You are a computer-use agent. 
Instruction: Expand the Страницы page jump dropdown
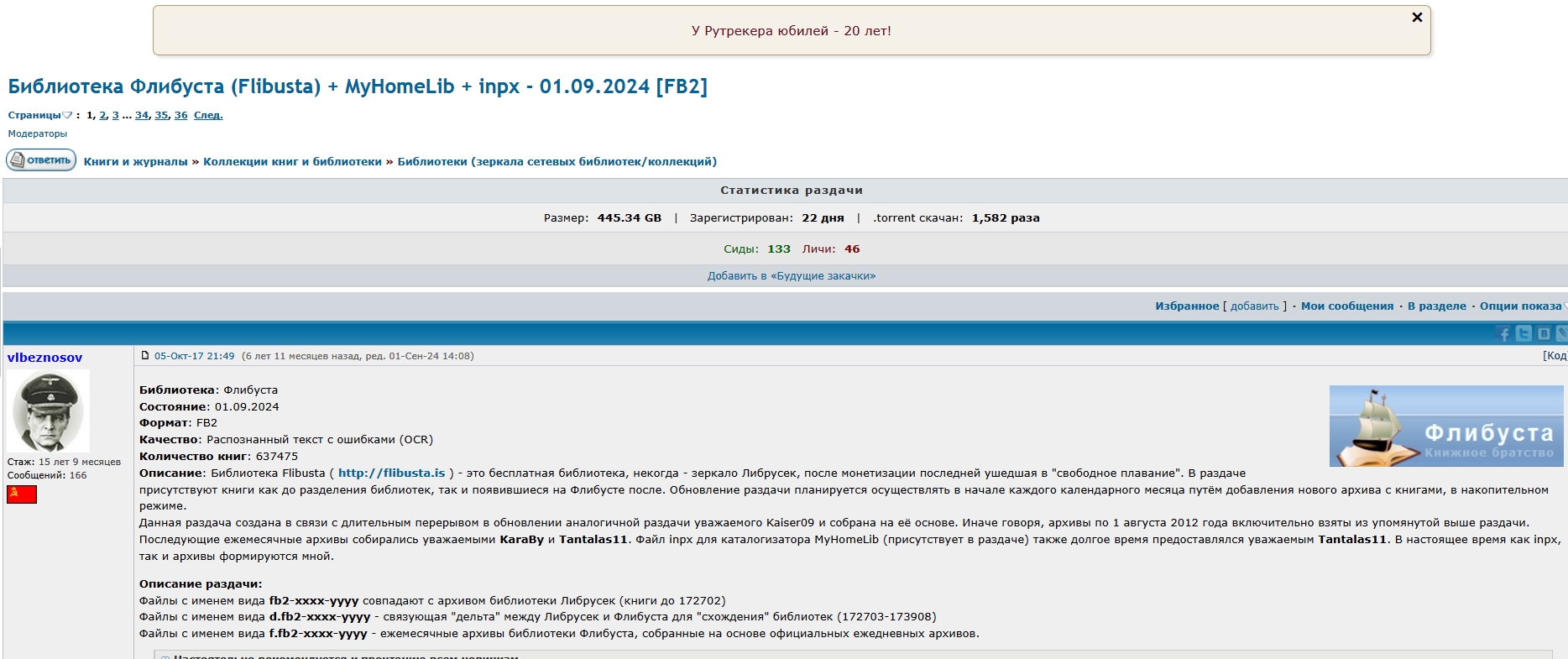coord(40,115)
